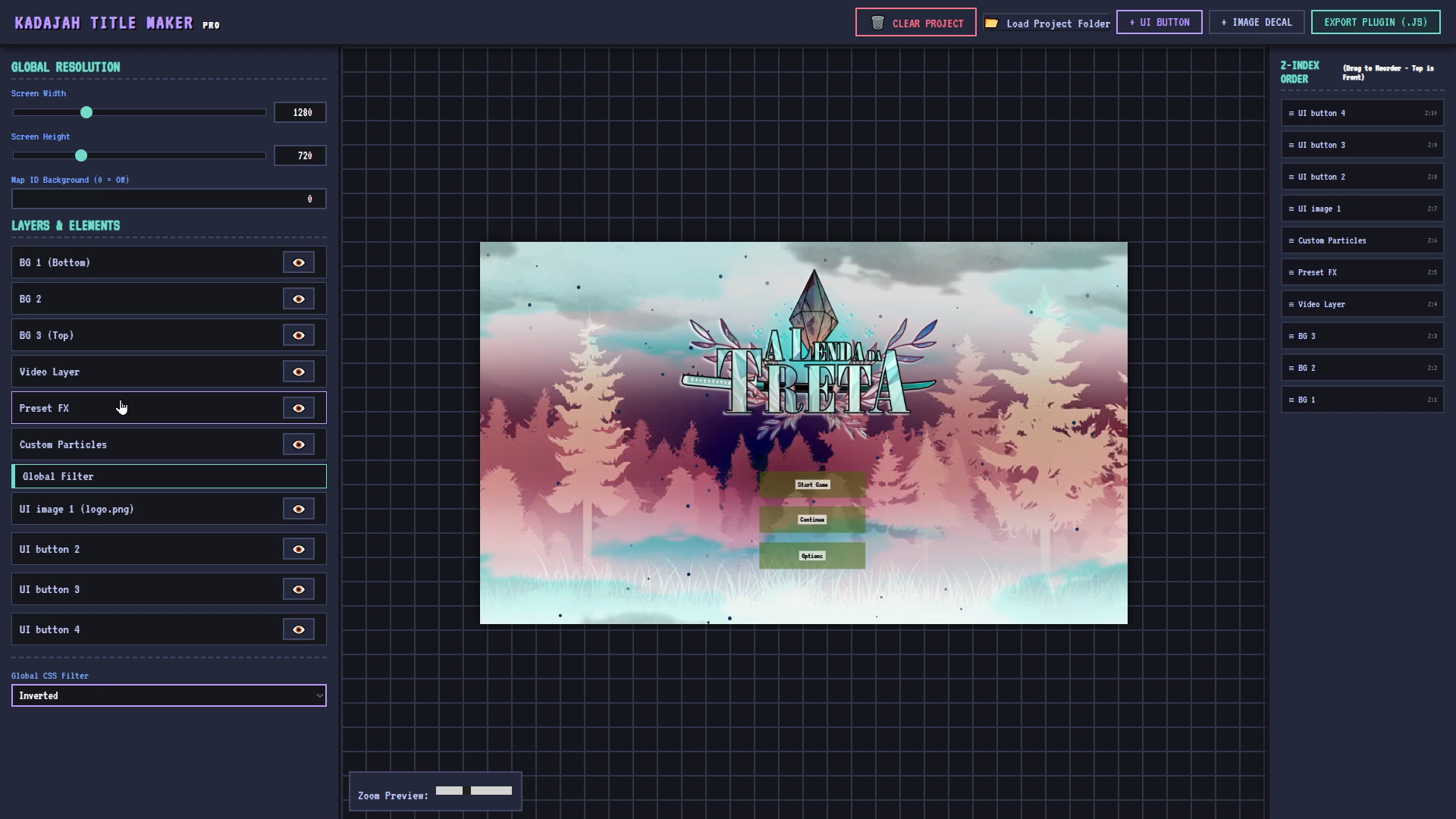This screenshot has width=1456, height=819.
Task: Grab the drag handle of BG 3 z-index row
Action: (1291, 336)
